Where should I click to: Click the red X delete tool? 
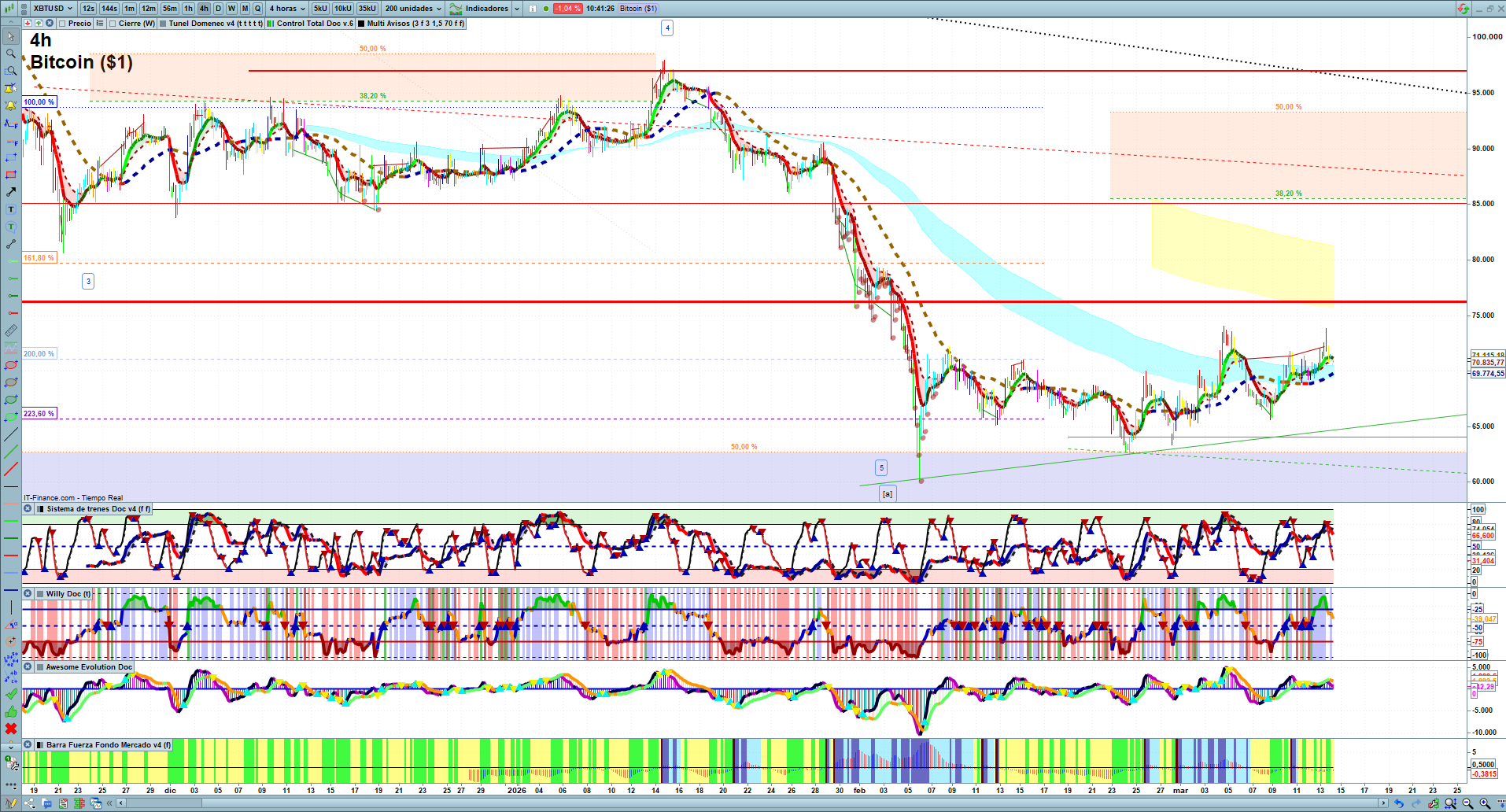[x=11, y=729]
